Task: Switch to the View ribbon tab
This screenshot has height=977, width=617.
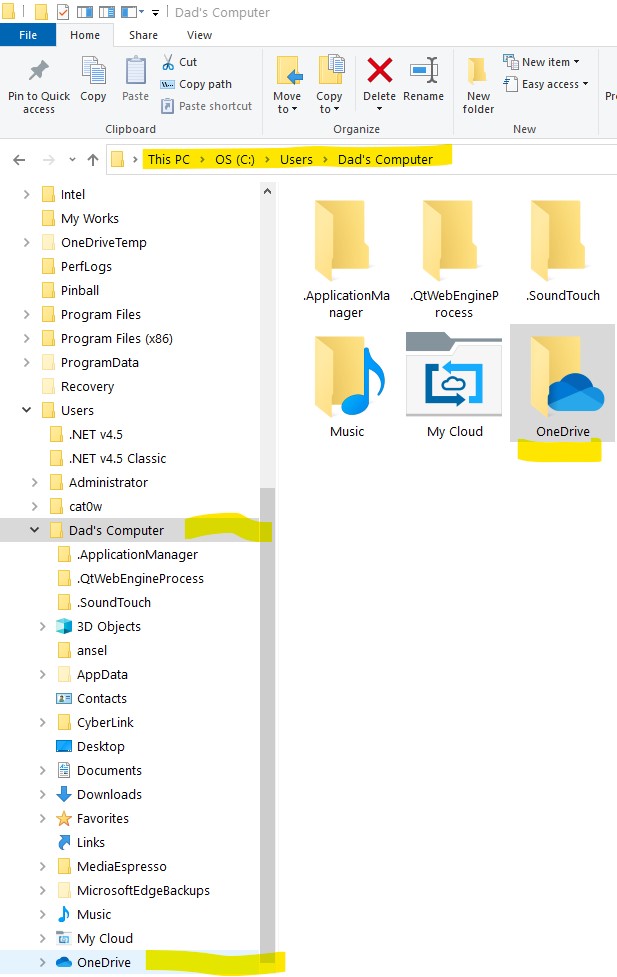Action: 199,35
